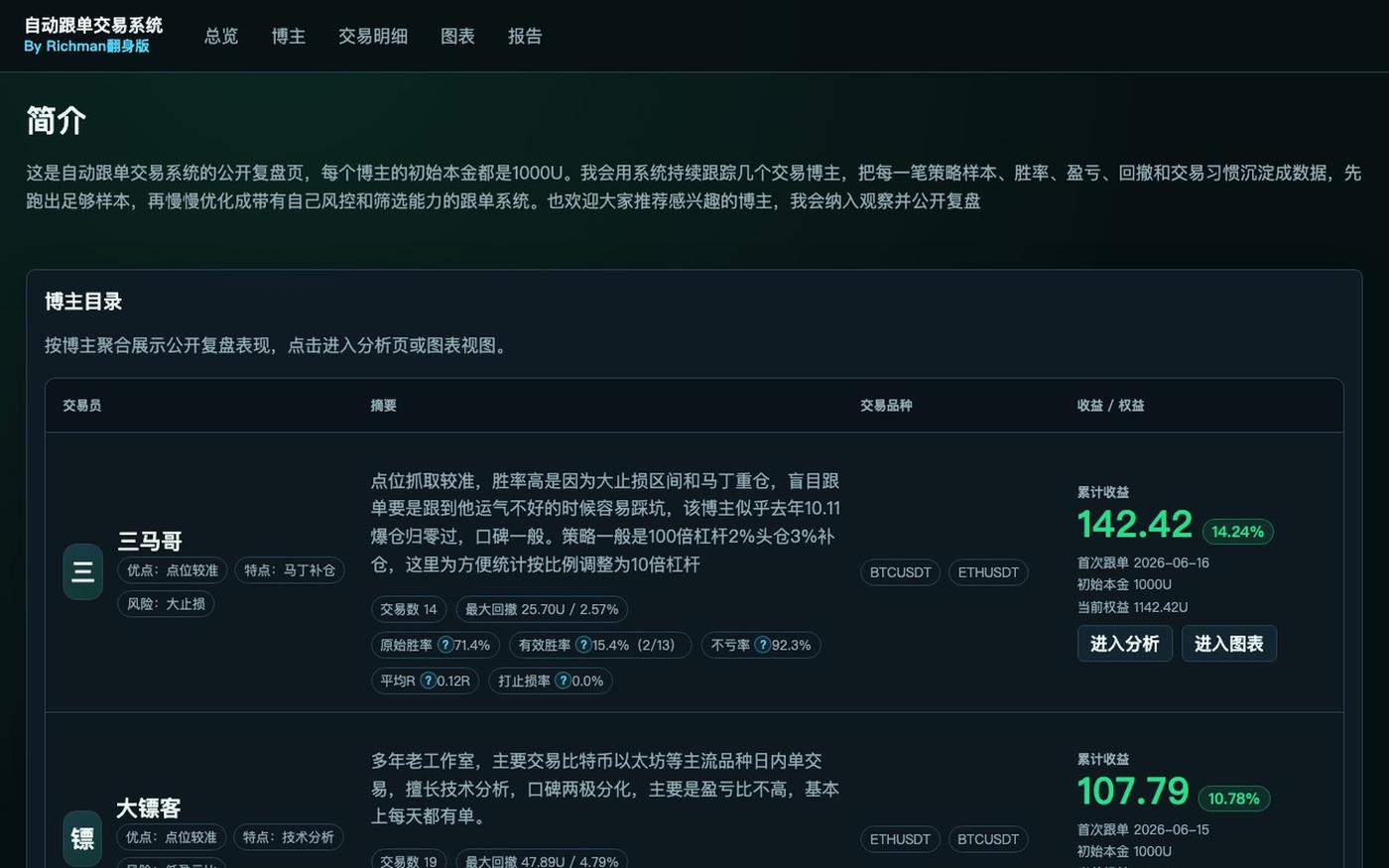Click the 大镖客 summary paragraph
Screen dimensions: 1389x868
click(x=605, y=789)
